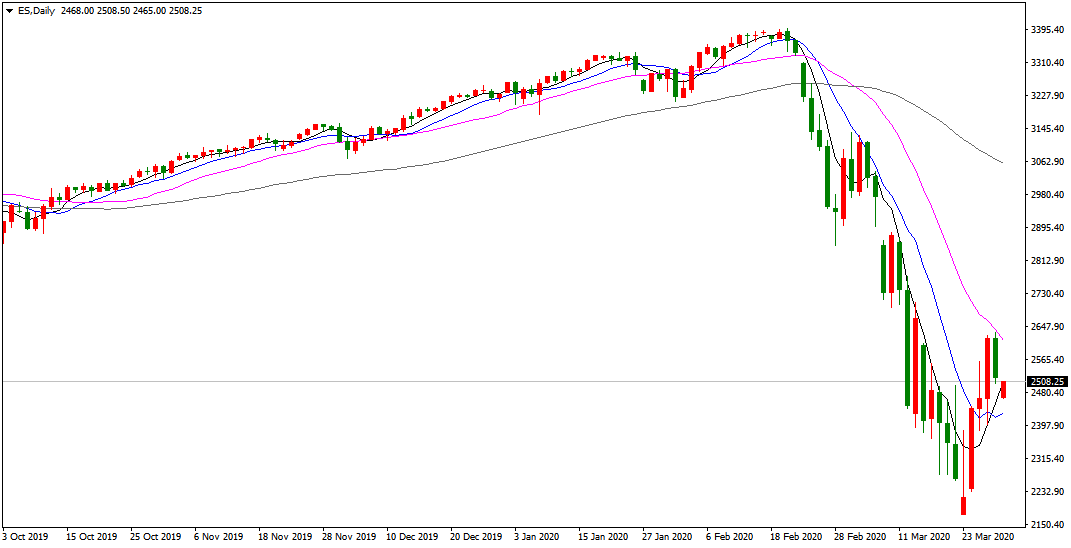
Task: Select the 11 Mar 2020 date label
Action: click(x=922, y=536)
